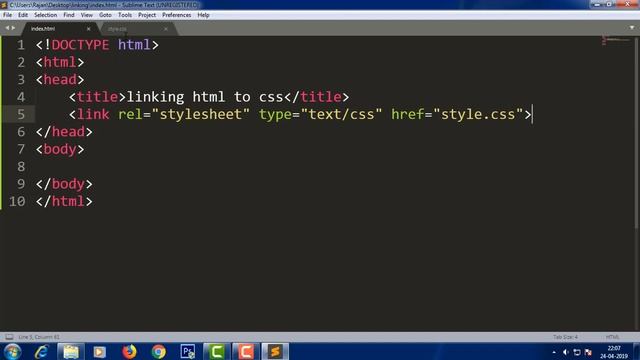640x360 pixels.
Task: Close the index.html tab
Action: [x=89, y=29]
